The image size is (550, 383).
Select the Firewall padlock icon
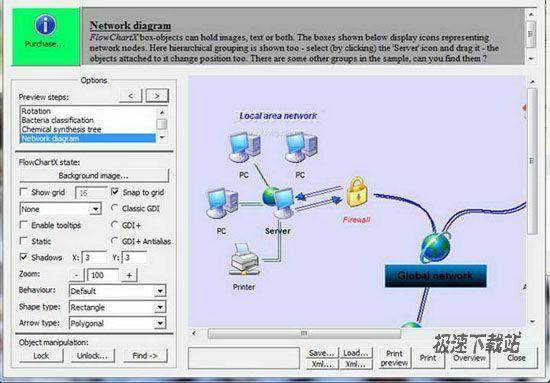tap(357, 192)
